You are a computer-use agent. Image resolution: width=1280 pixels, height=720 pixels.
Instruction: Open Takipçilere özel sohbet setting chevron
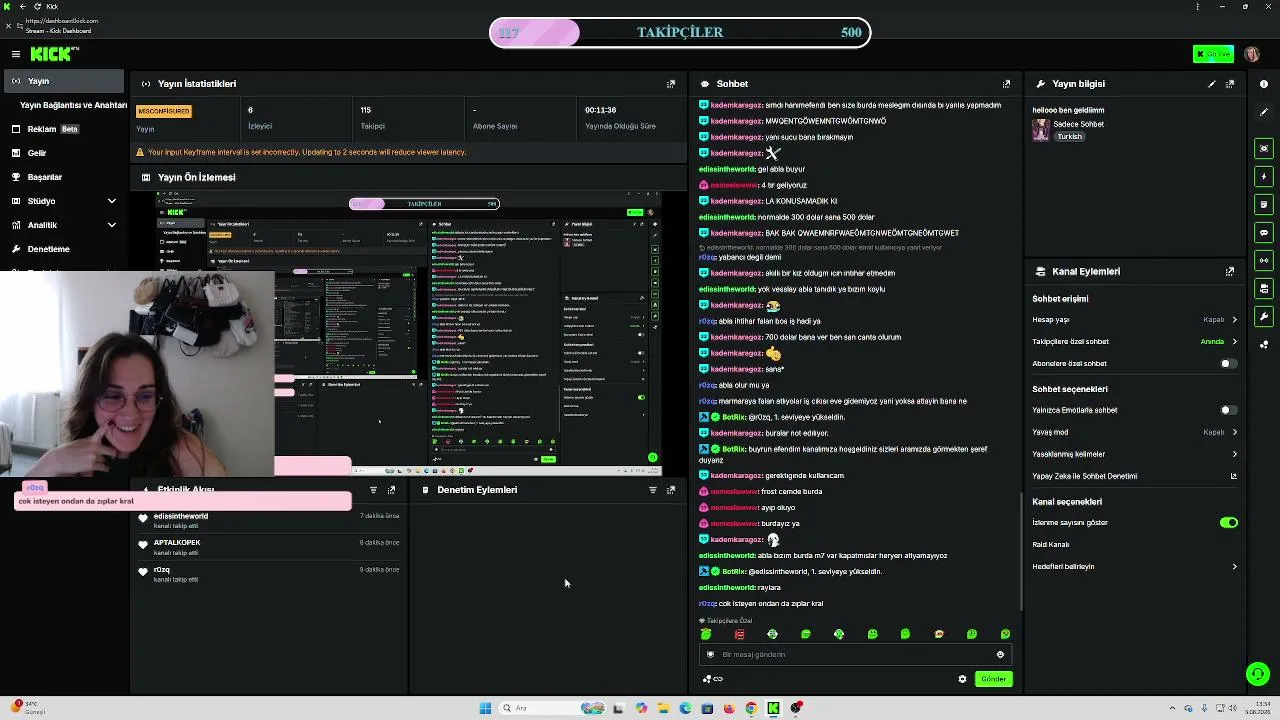(x=1234, y=342)
